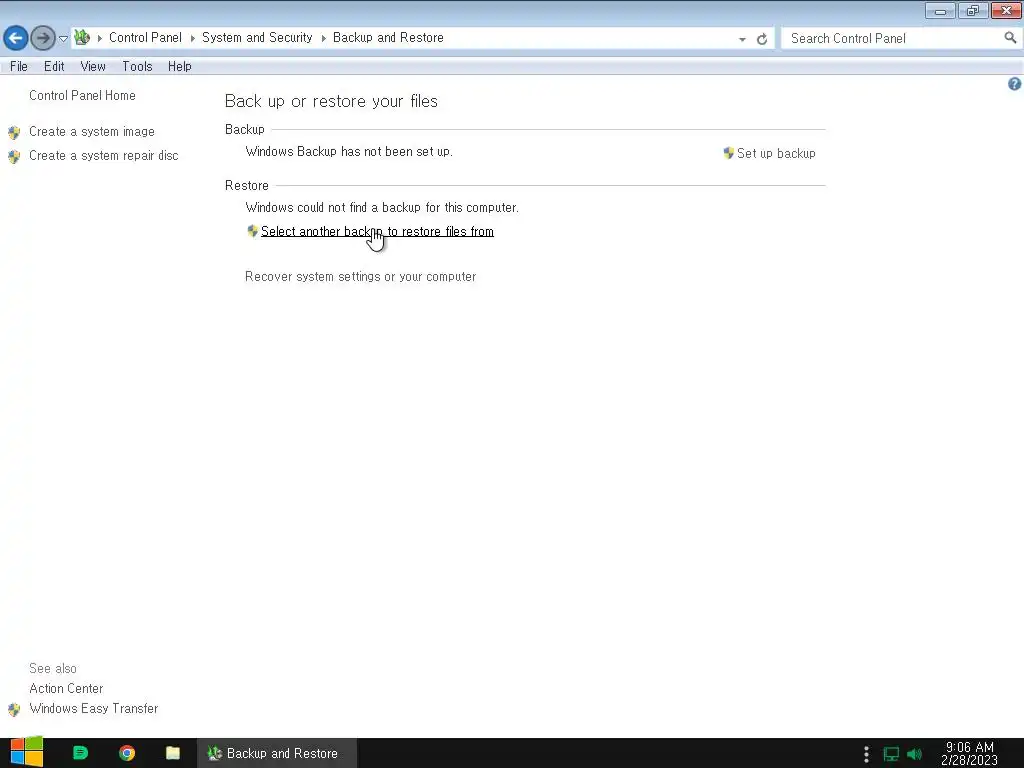Open the Tools menu

click(x=137, y=66)
